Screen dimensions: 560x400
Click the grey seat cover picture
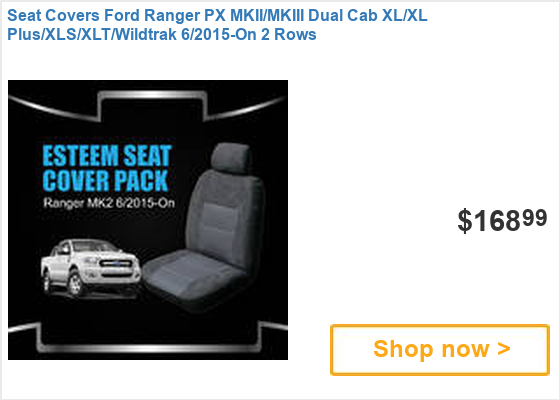click(x=205, y=227)
